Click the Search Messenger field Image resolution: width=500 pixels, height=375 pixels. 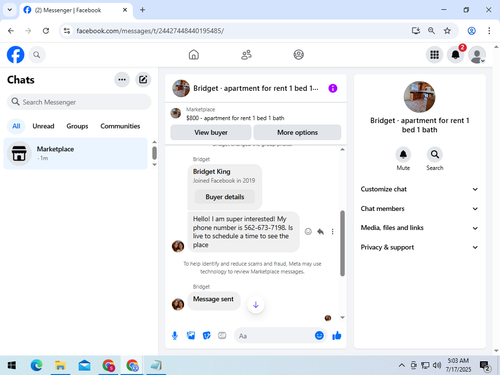[x=79, y=102]
